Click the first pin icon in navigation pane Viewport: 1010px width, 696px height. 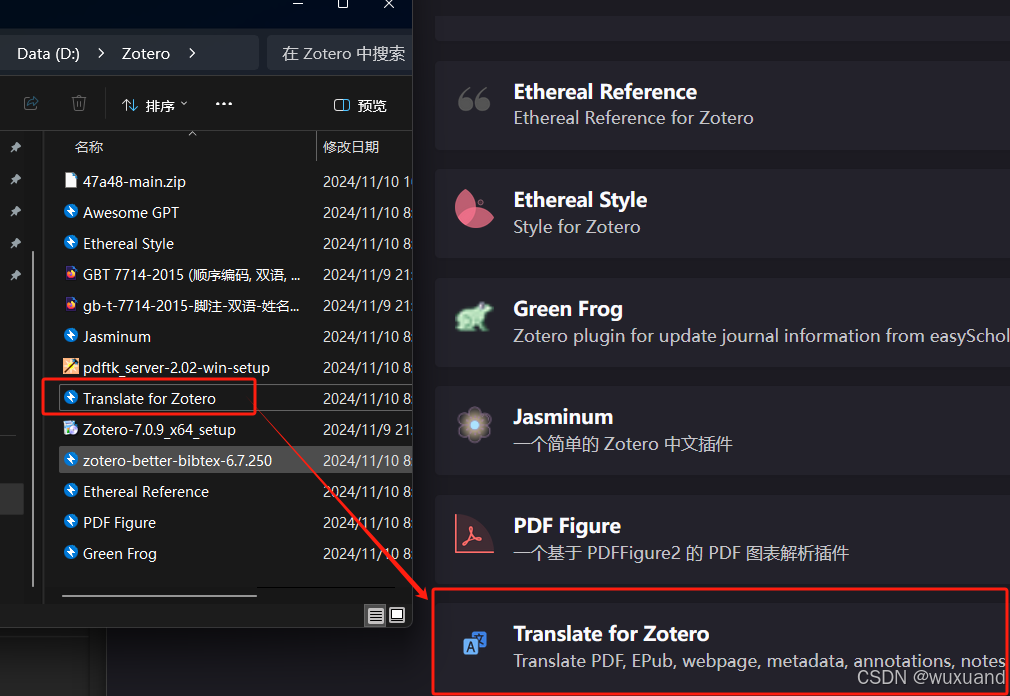pyautogui.click(x=15, y=147)
